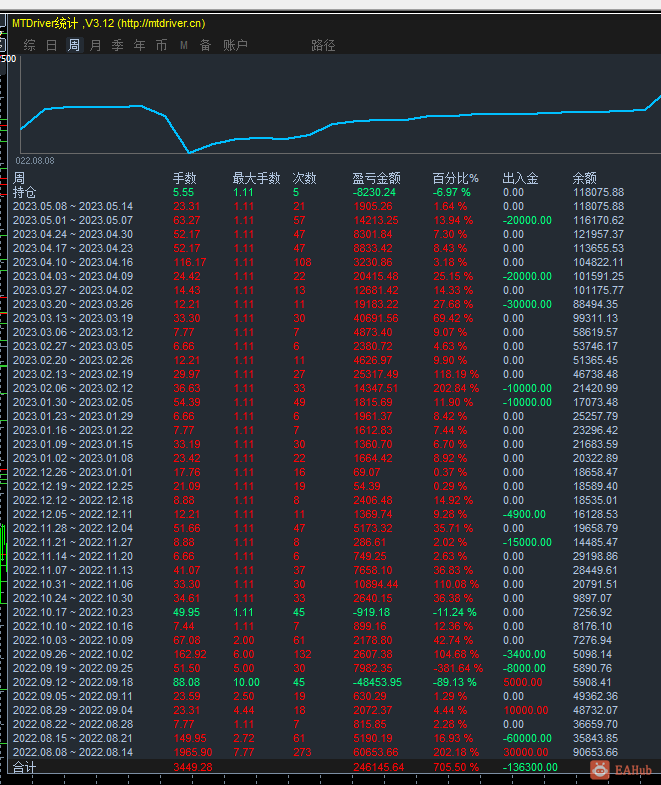661x785 pixels.
Task: Click the -4900.00 withdrawal value
Action: pyautogui.click(x=524, y=515)
